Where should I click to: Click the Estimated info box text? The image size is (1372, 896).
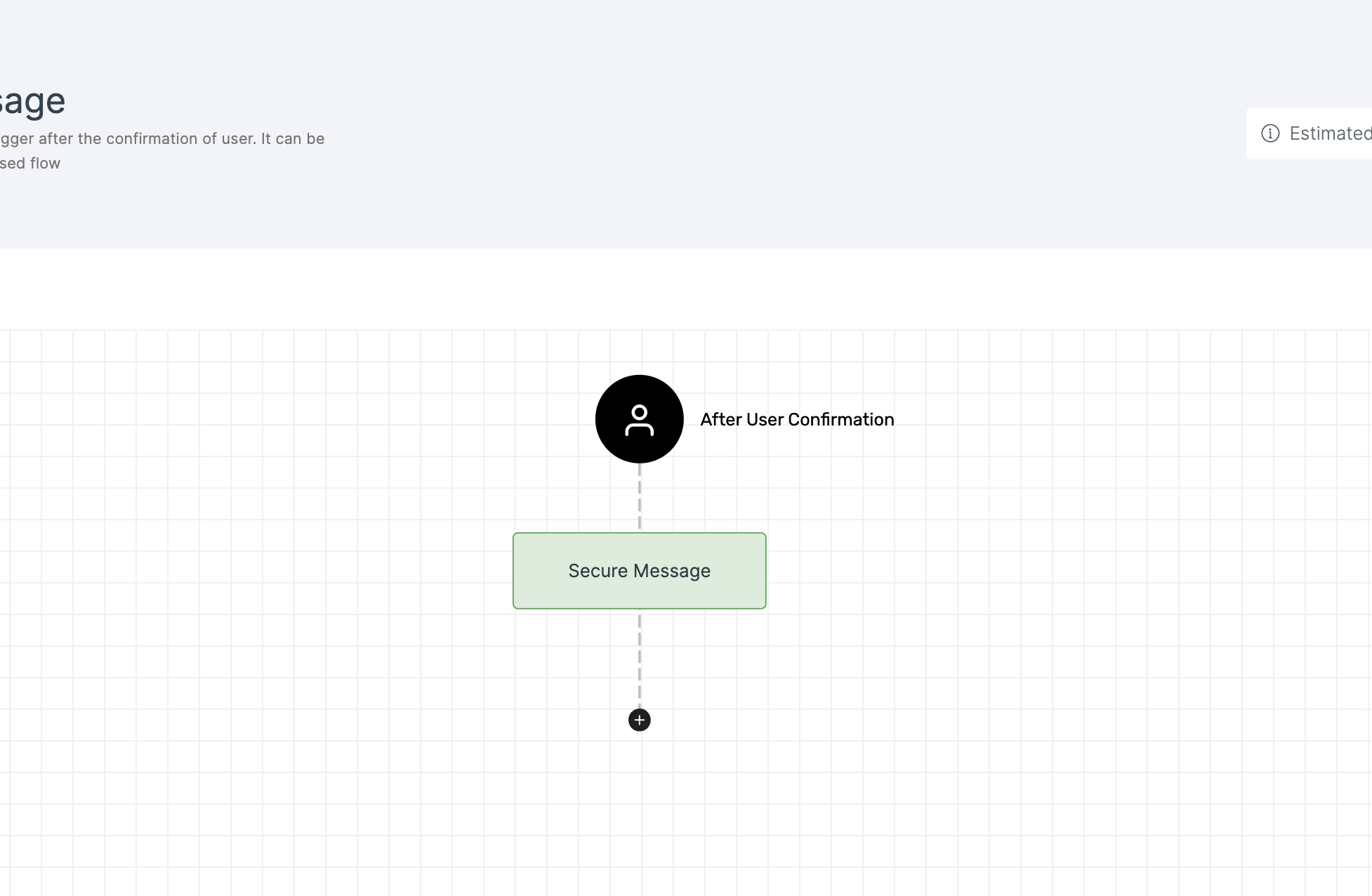click(x=1331, y=133)
